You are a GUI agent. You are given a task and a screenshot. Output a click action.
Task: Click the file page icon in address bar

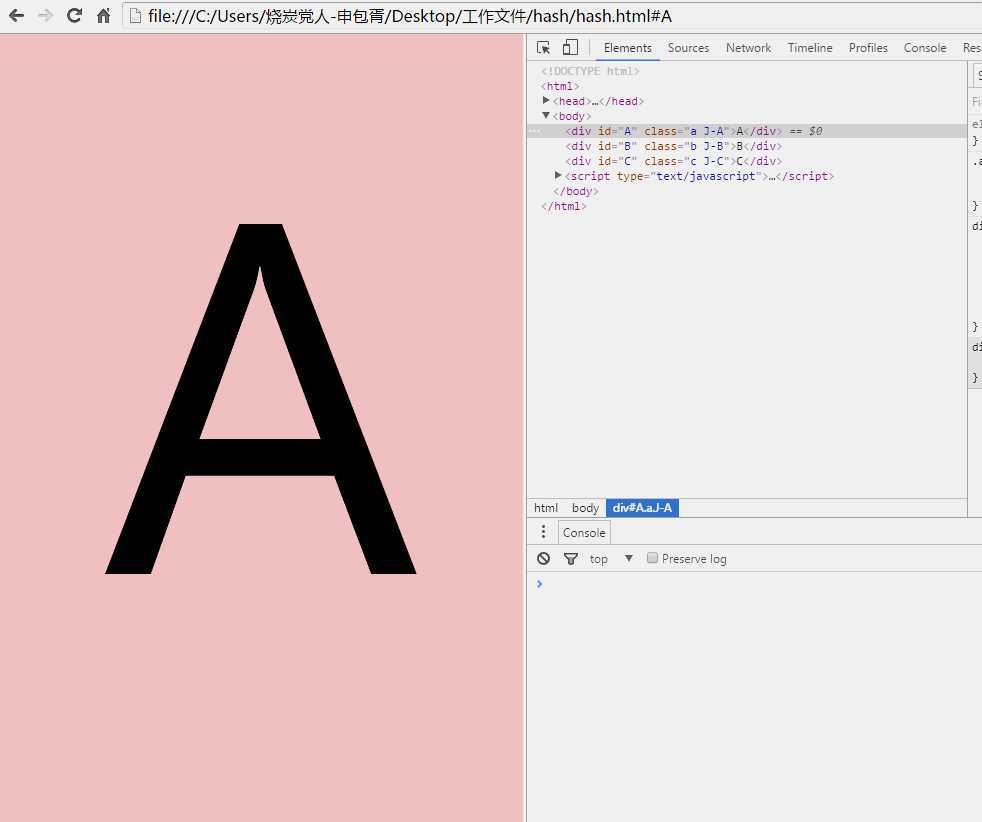point(135,16)
